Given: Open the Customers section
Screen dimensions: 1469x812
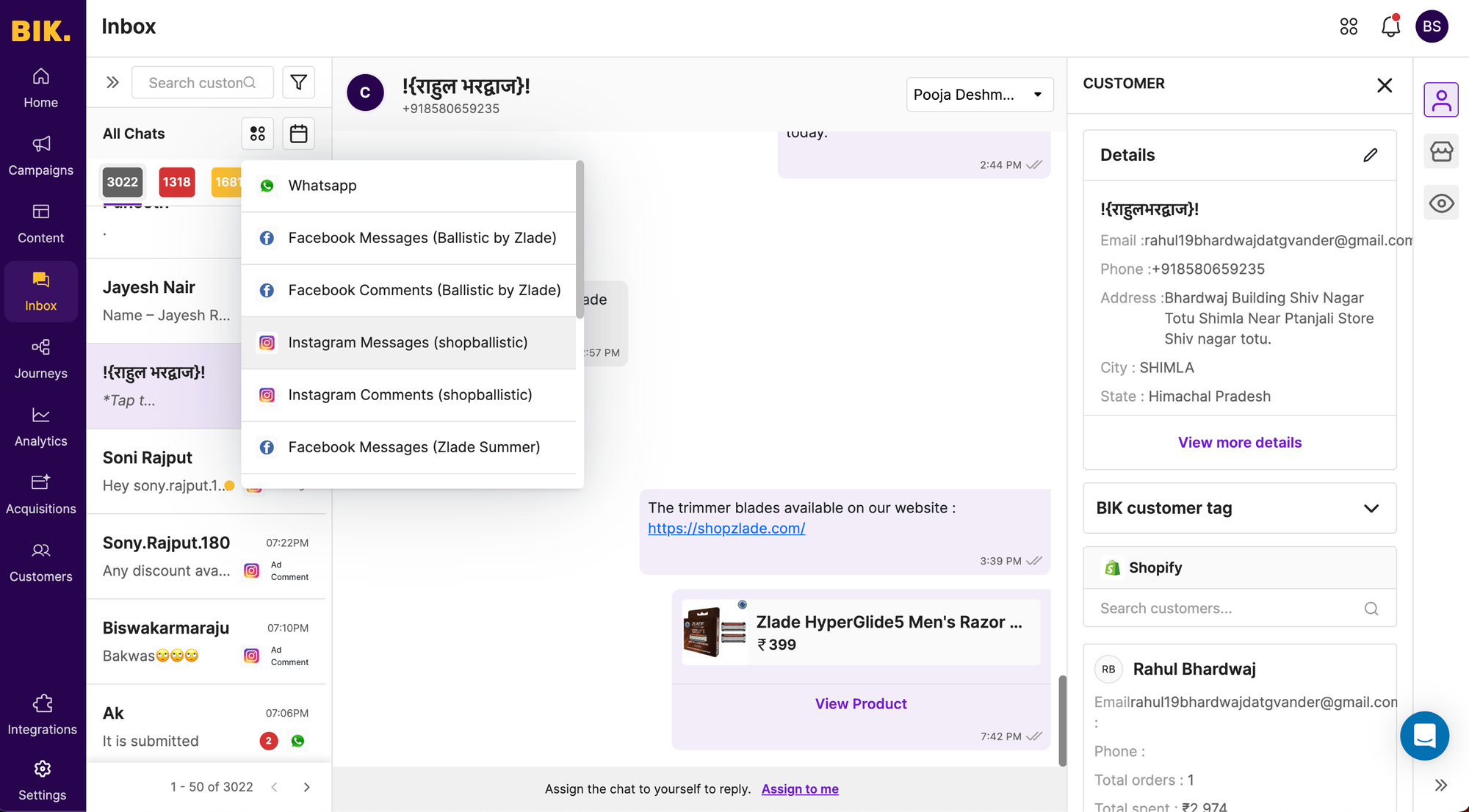Looking at the screenshot, I should [41, 561].
